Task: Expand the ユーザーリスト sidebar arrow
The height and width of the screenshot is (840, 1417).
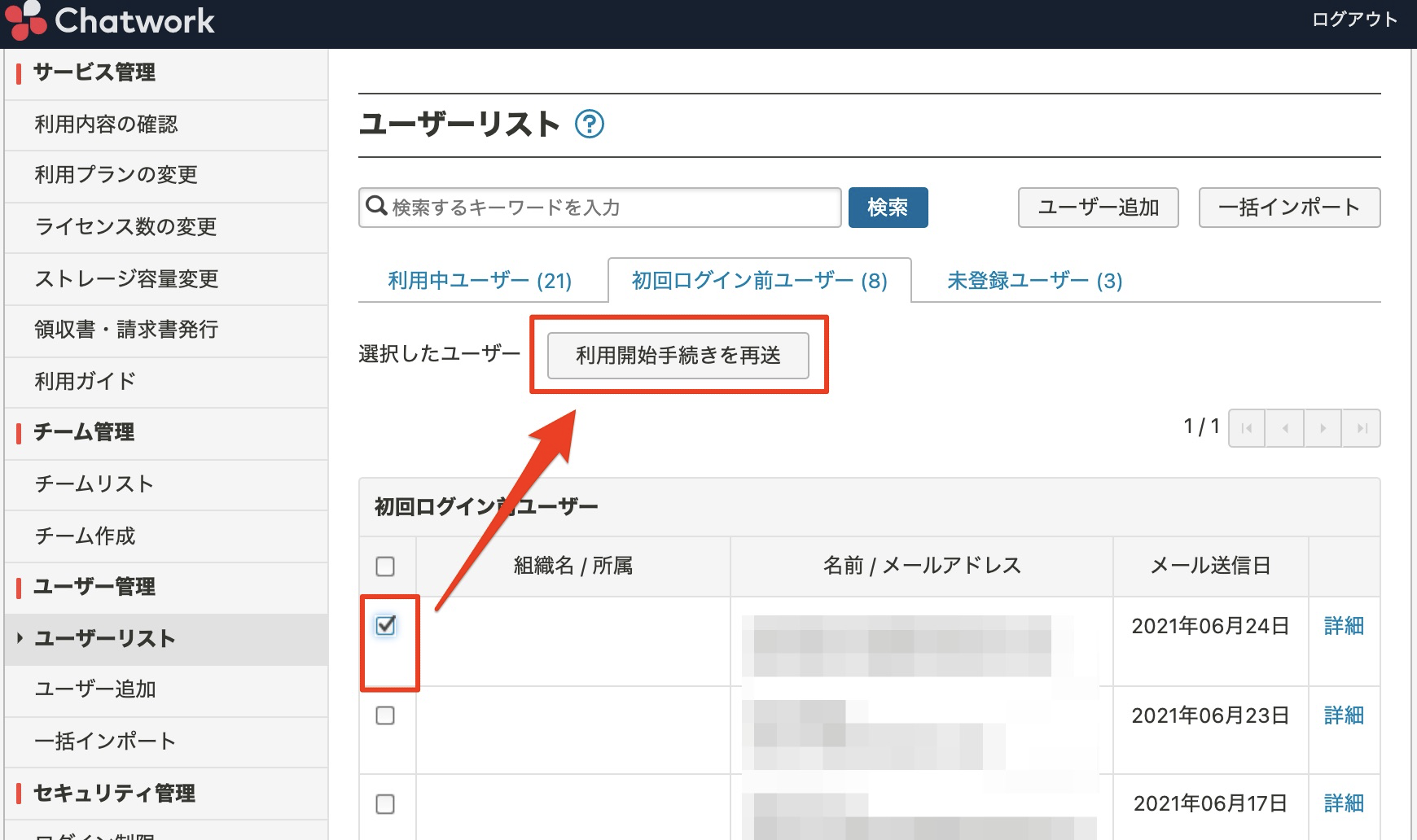Action: [x=20, y=639]
